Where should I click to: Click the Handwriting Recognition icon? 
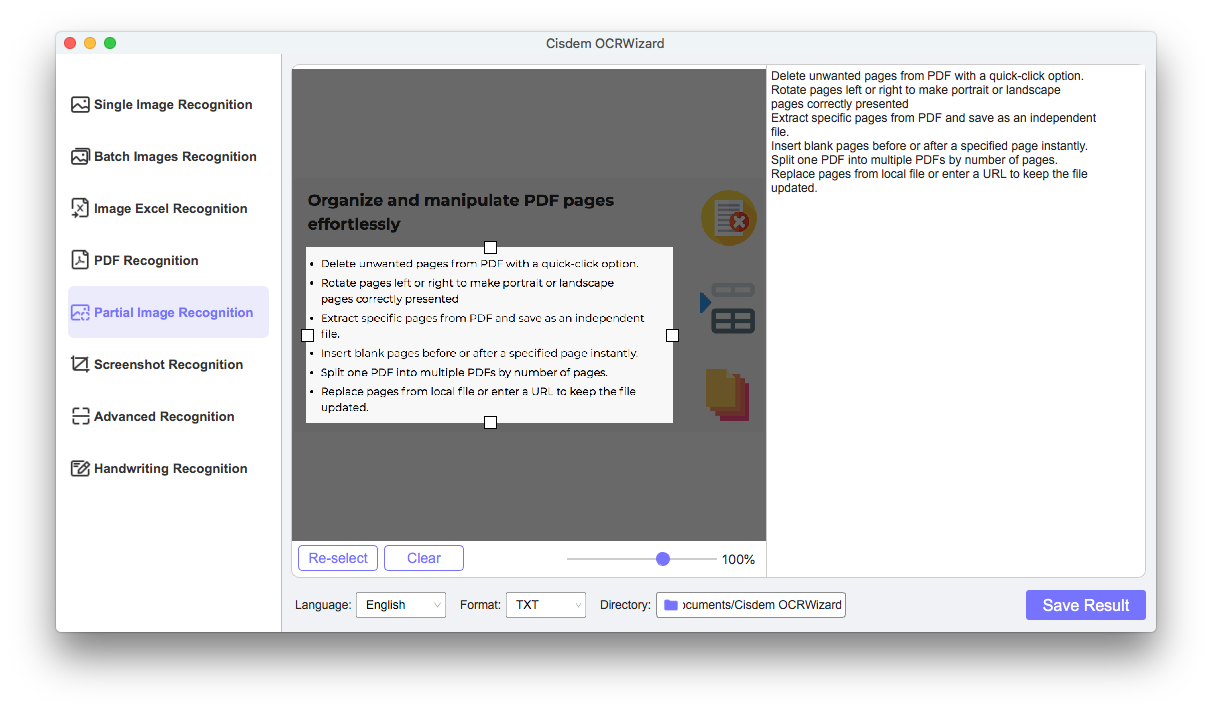pyautogui.click(x=80, y=469)
